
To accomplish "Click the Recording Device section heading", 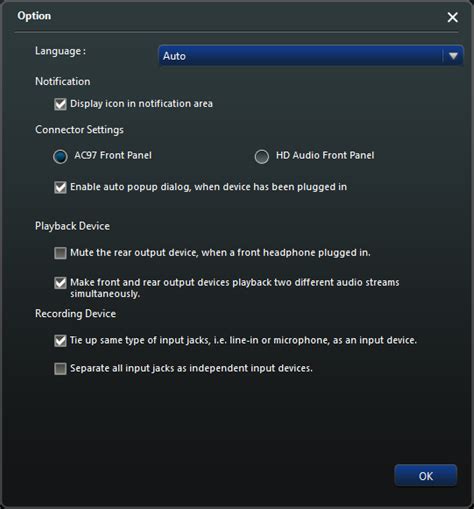I will [75, 314].
